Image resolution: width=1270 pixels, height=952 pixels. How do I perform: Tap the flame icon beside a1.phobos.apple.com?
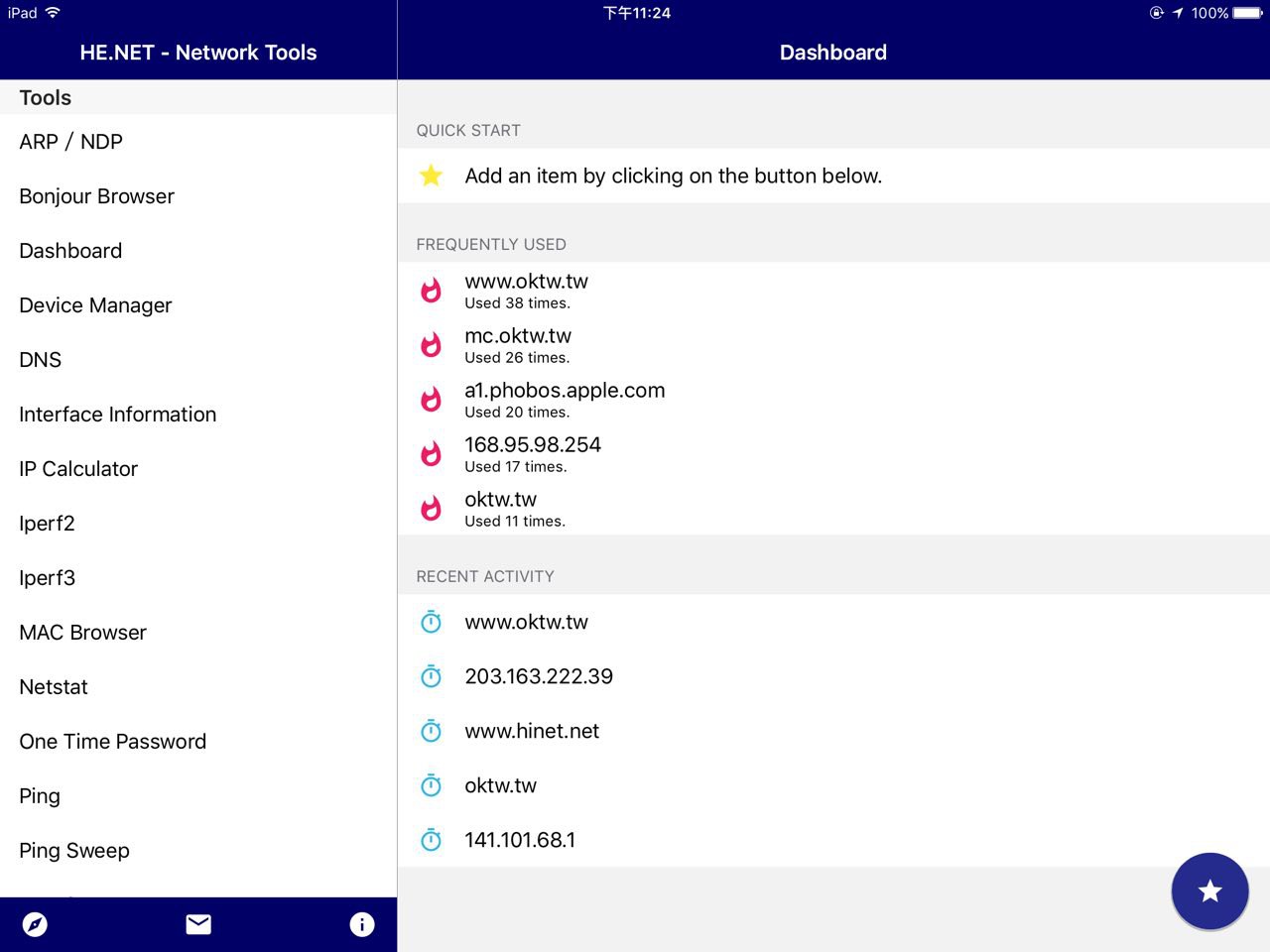(x=431, y=400)
